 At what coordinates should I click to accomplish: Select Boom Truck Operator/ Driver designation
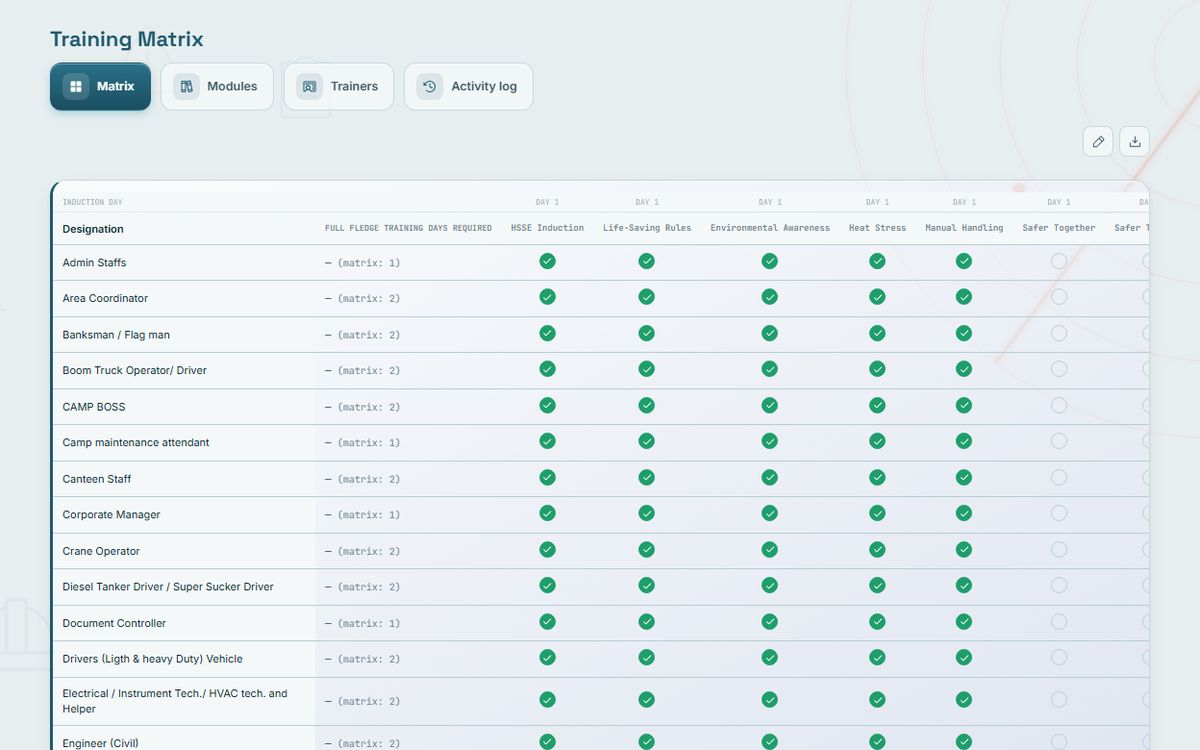(134, 370)
